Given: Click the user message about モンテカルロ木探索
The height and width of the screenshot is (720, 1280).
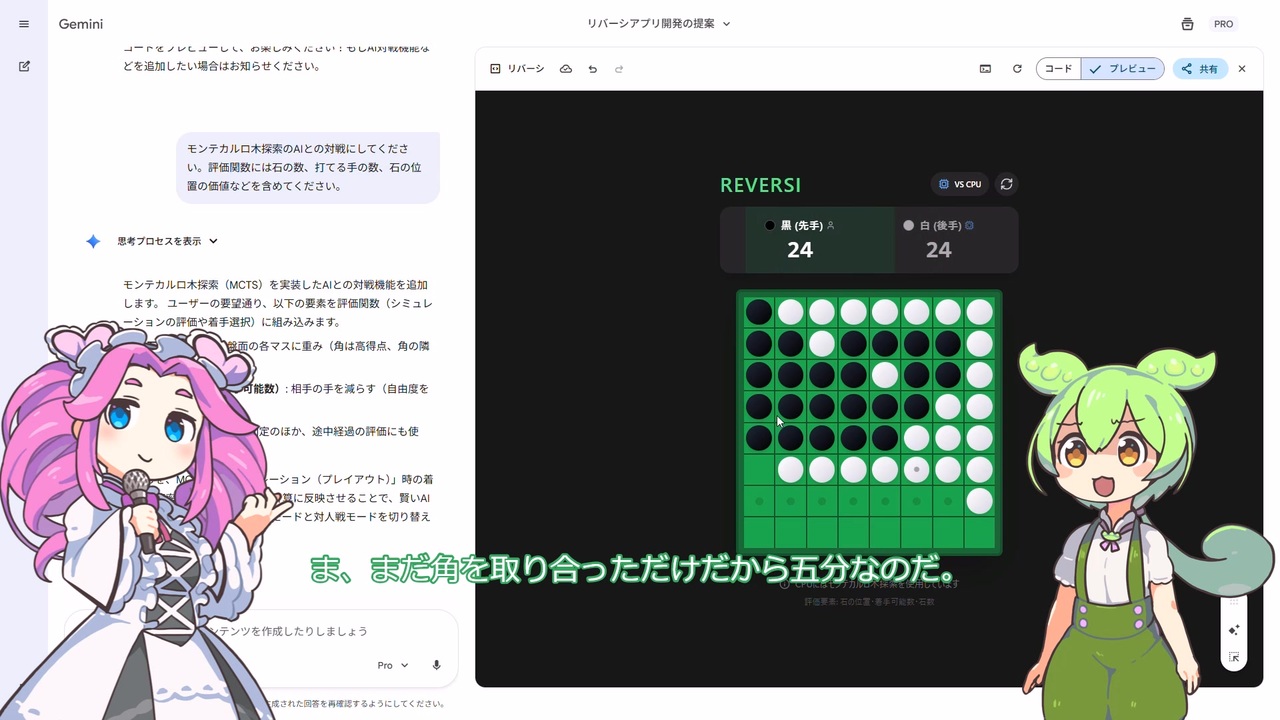Looking at the screenshot, I should click(308, 167).
